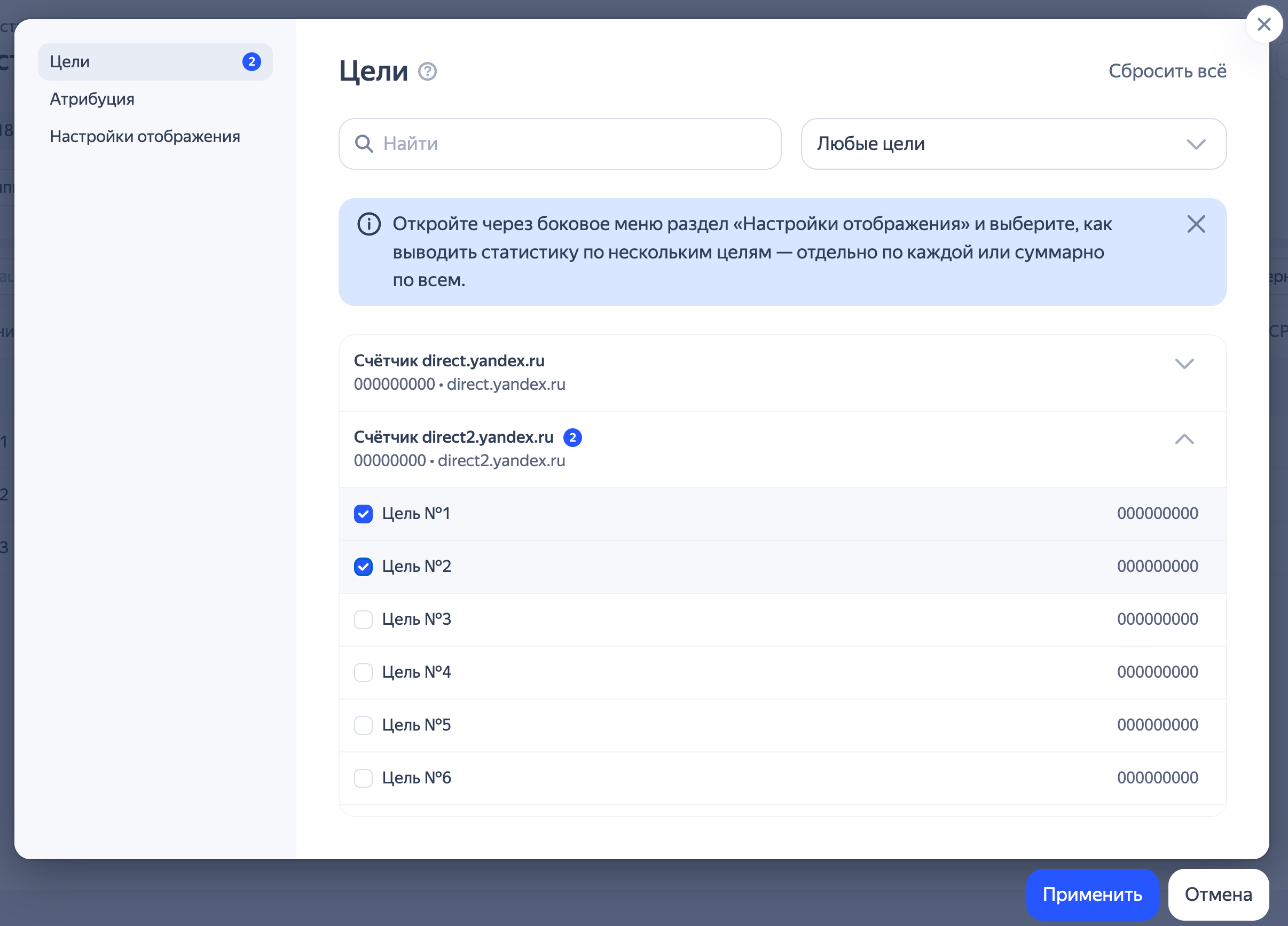Click the Цель №2 label
This screenshot has height=926, width=1288.
(417, 567)
